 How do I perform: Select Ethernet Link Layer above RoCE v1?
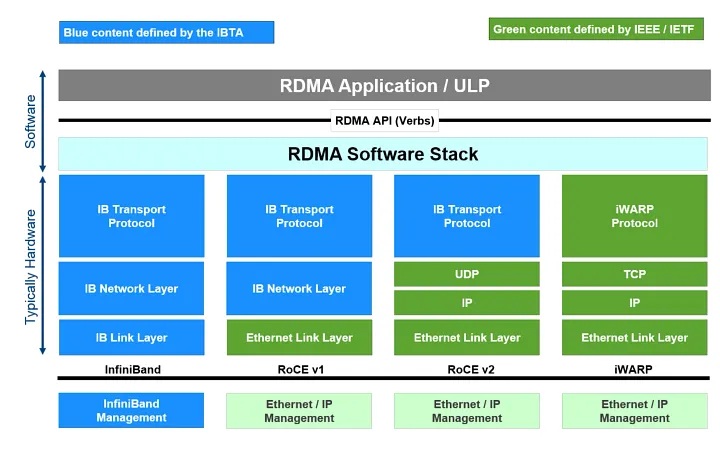click(x=299, y=338)
